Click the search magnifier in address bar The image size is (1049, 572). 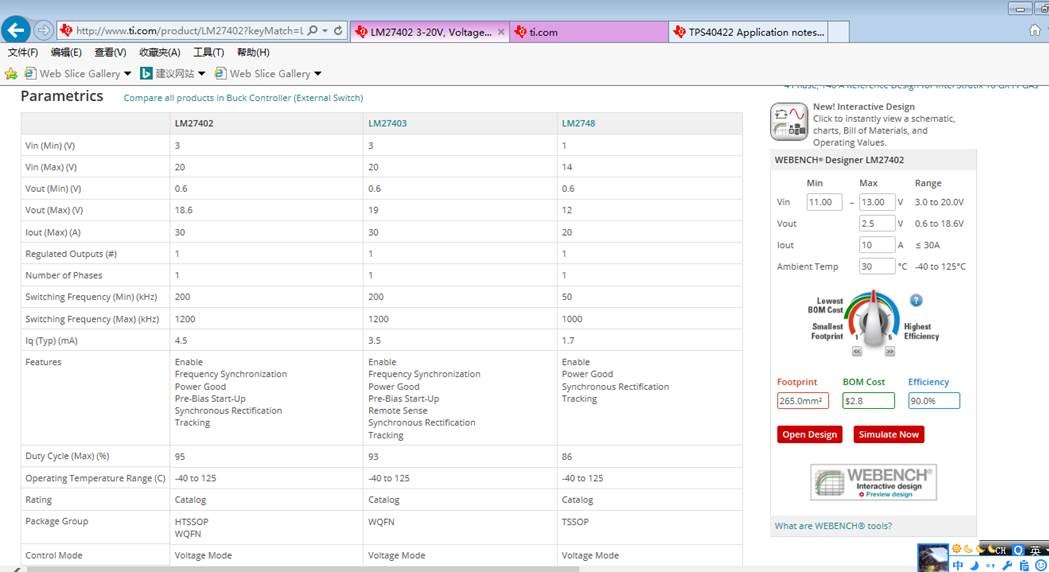click(x=312, y=31)
